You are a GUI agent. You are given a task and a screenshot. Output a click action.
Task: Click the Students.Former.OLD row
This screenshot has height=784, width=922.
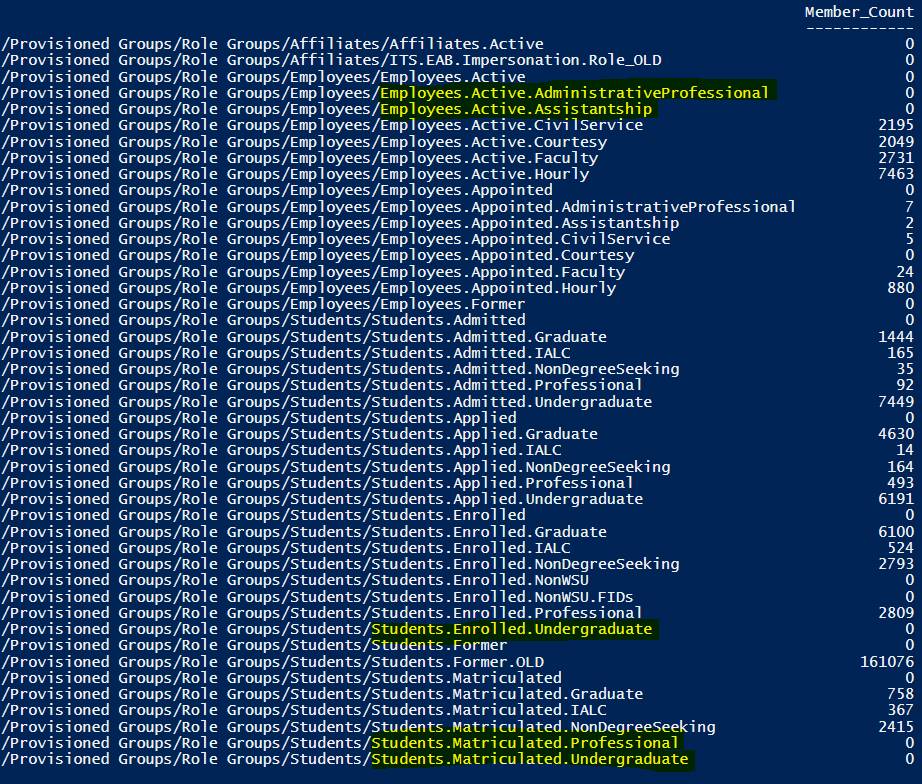pos(458,662)
